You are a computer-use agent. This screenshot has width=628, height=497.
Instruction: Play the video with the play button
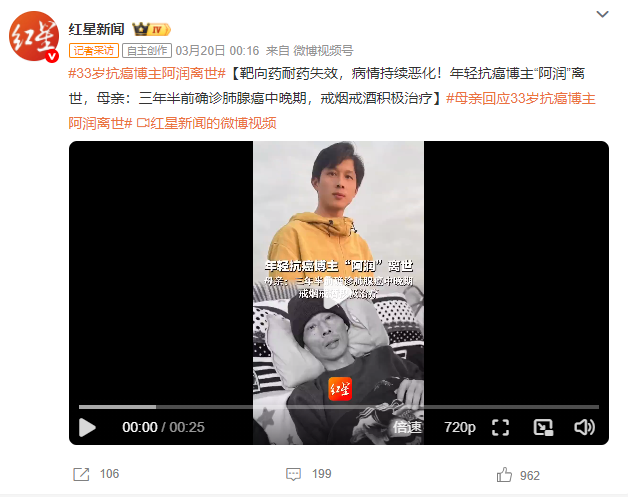tap(87, 427)
